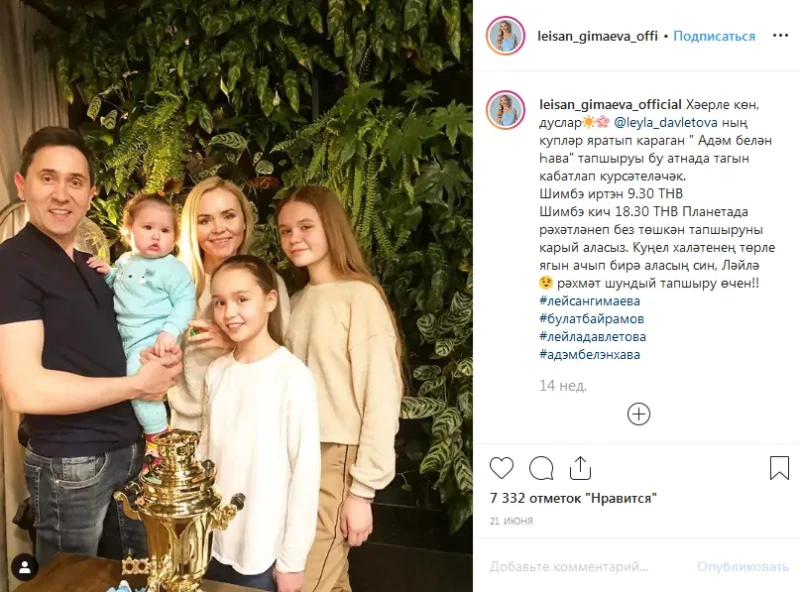Open comments with the speech bubble icon
Viewport: 800px width, 592px height.
click(x=541, y=468)
